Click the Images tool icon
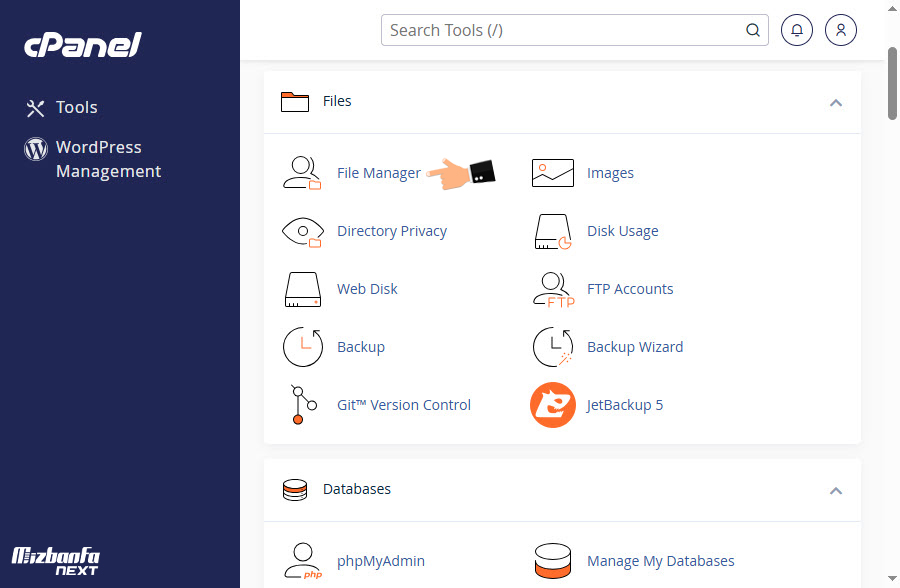The height and width of the screenshot is (588, 900). [552, 173]
